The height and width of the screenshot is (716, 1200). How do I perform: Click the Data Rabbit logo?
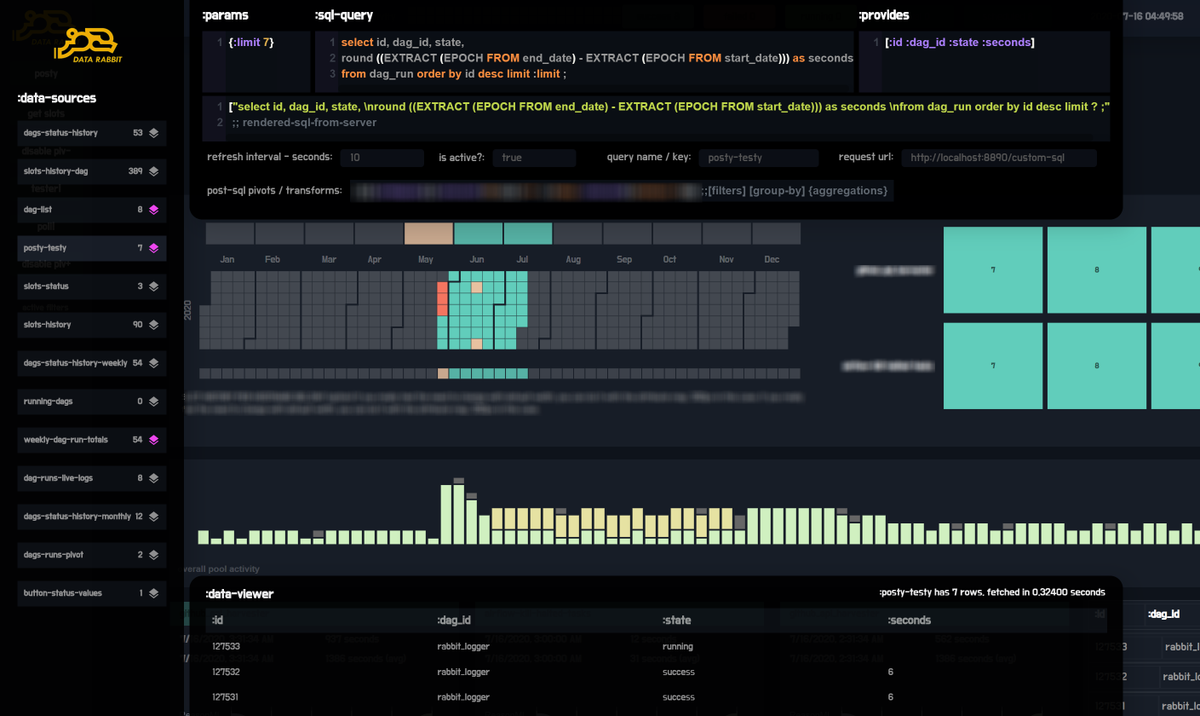(88, 45)
